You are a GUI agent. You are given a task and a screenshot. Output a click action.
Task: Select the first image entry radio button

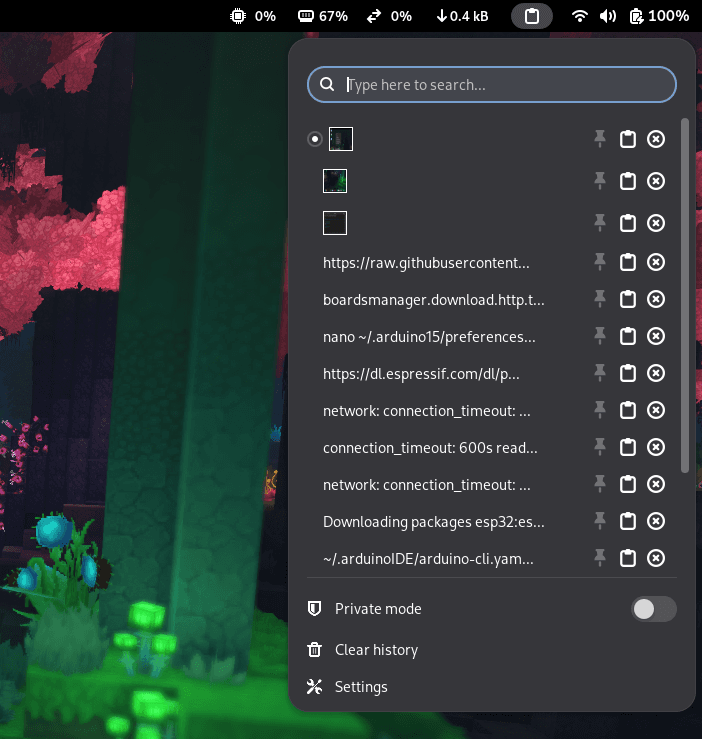[315, 139]
